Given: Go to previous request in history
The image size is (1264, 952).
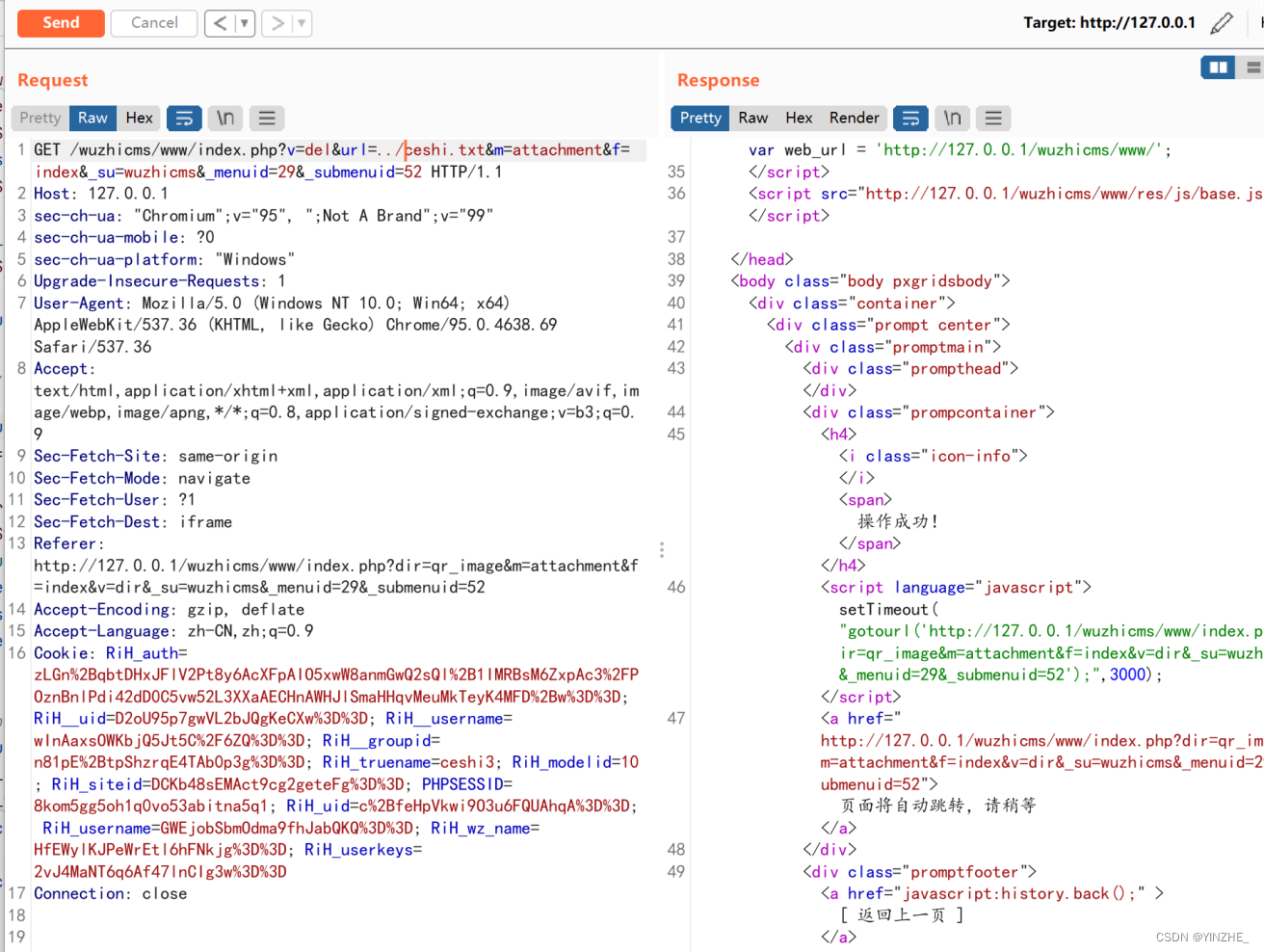Looking at the screenshot, I should click(x=220, y=23).
